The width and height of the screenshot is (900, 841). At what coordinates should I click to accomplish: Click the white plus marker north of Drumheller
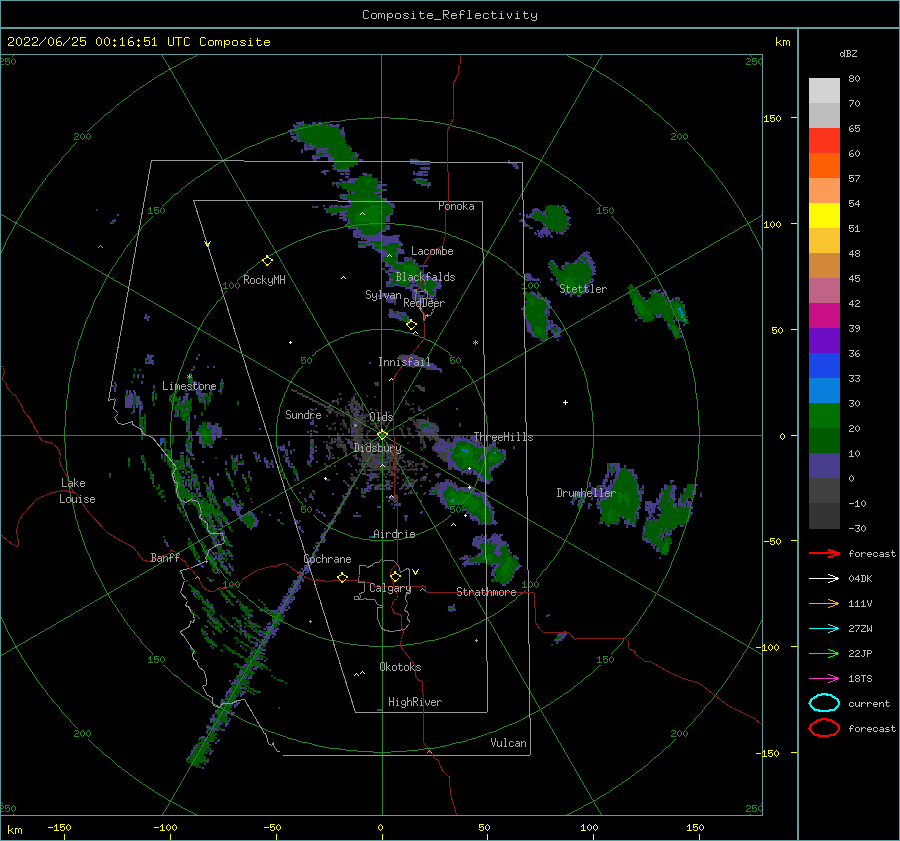(x=565, y=402)
